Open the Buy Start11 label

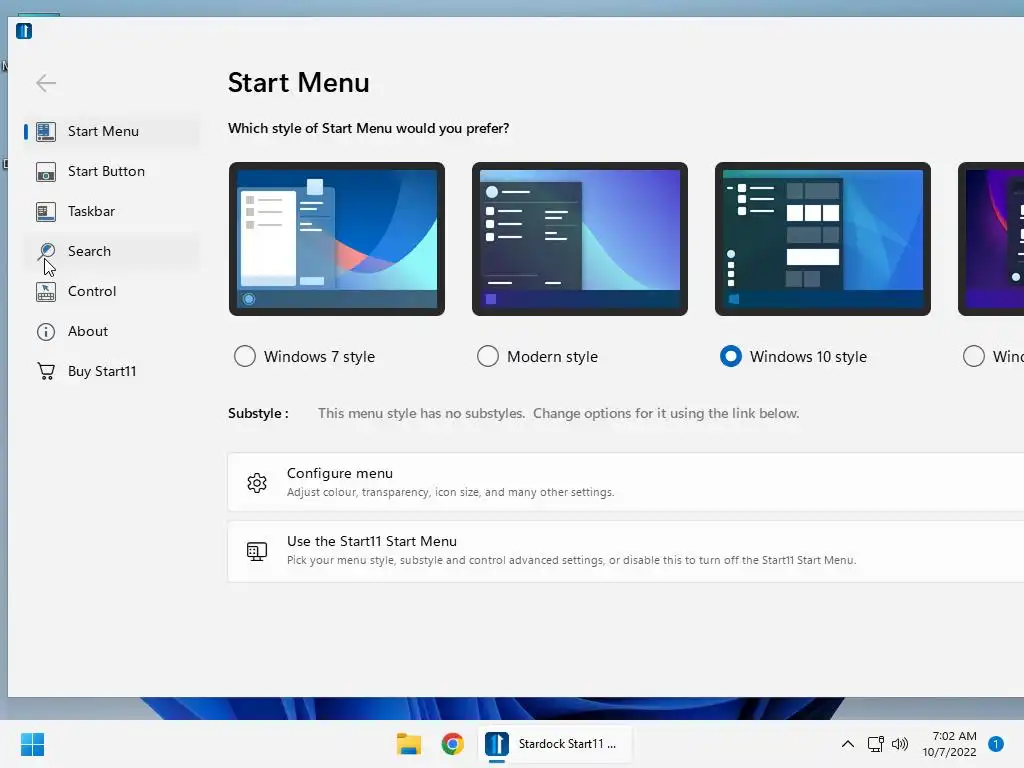103,372
